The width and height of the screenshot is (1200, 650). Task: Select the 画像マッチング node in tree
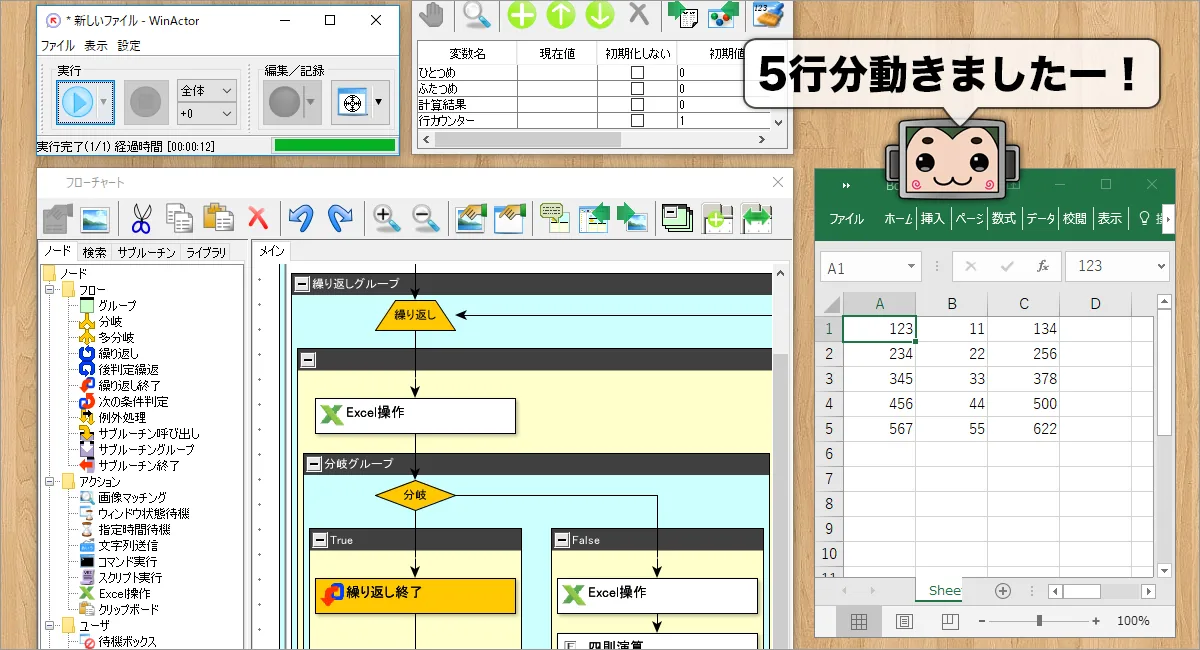(x=132, y=498)
